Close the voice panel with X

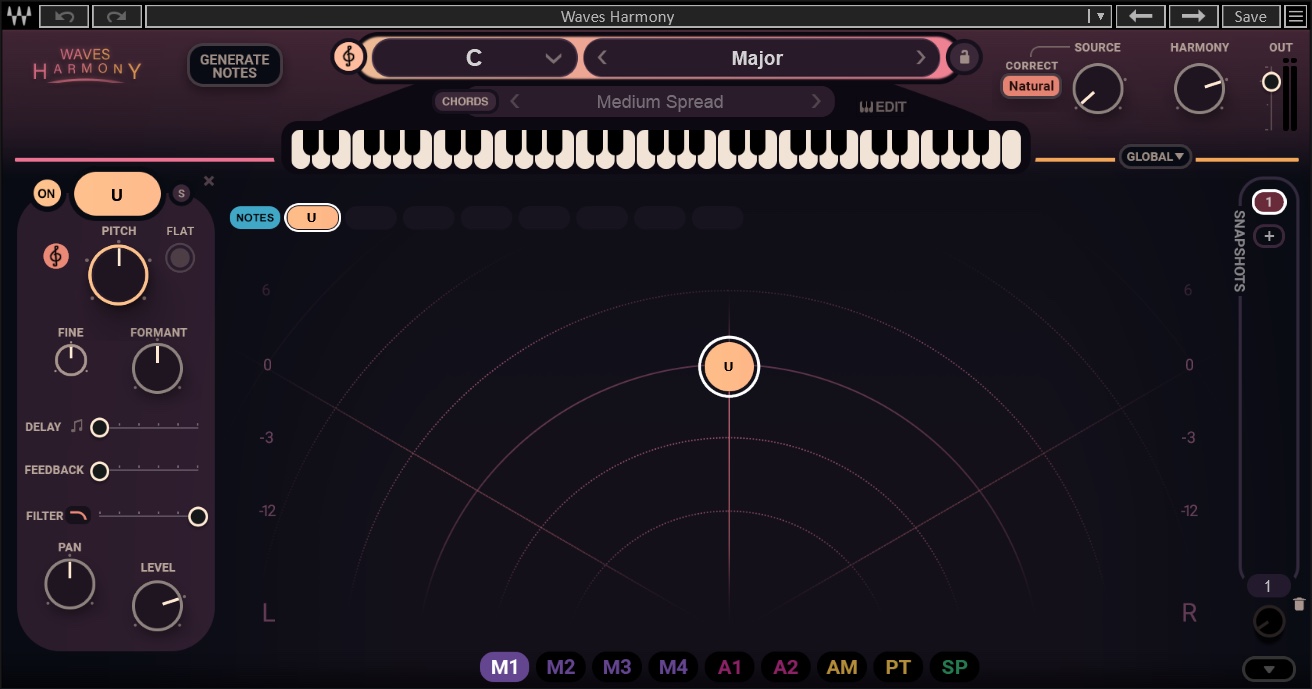point(209,181)
